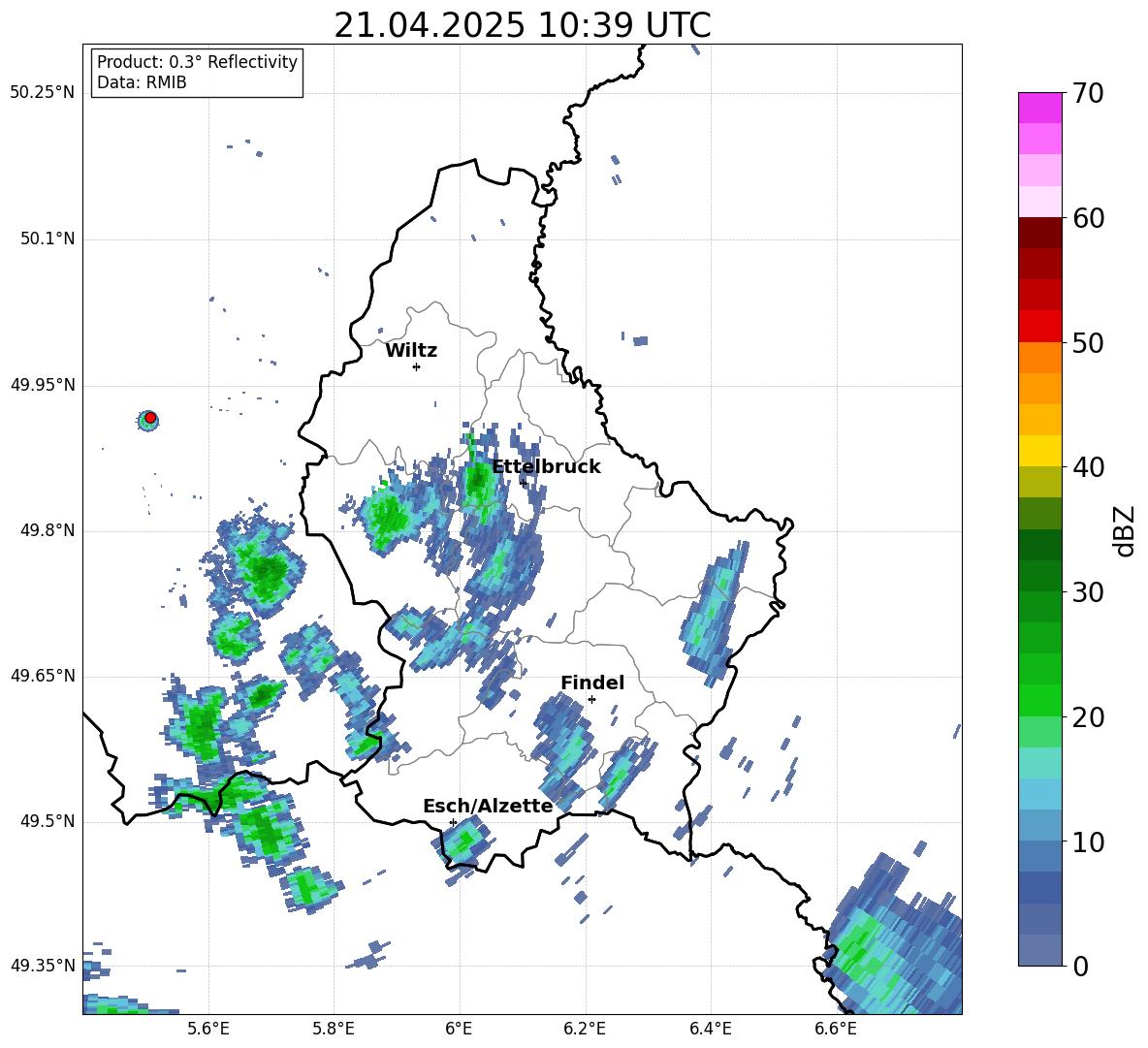Click the 50.25°N latitude label

(x=43, y=93)
